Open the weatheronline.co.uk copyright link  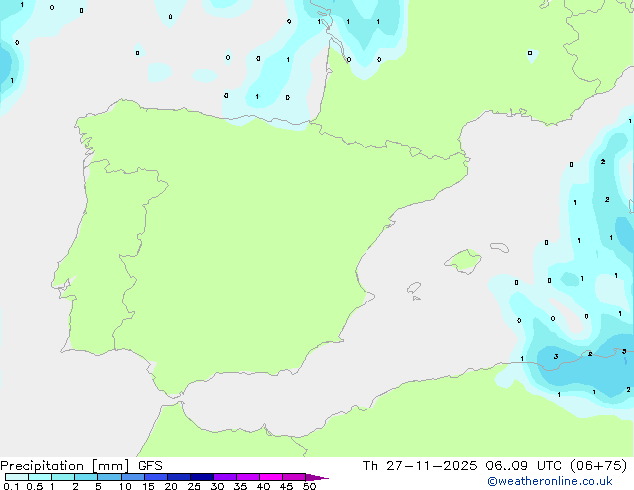pyautogui.click(x=550, y=481)
